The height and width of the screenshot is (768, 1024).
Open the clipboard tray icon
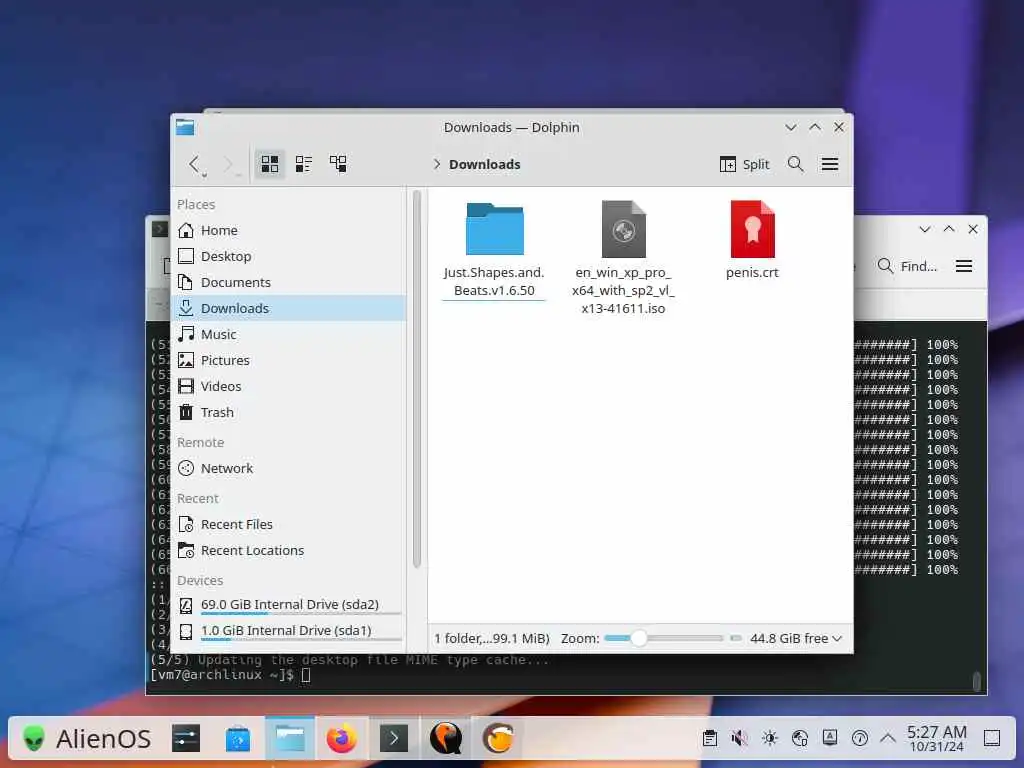point(710,739)
